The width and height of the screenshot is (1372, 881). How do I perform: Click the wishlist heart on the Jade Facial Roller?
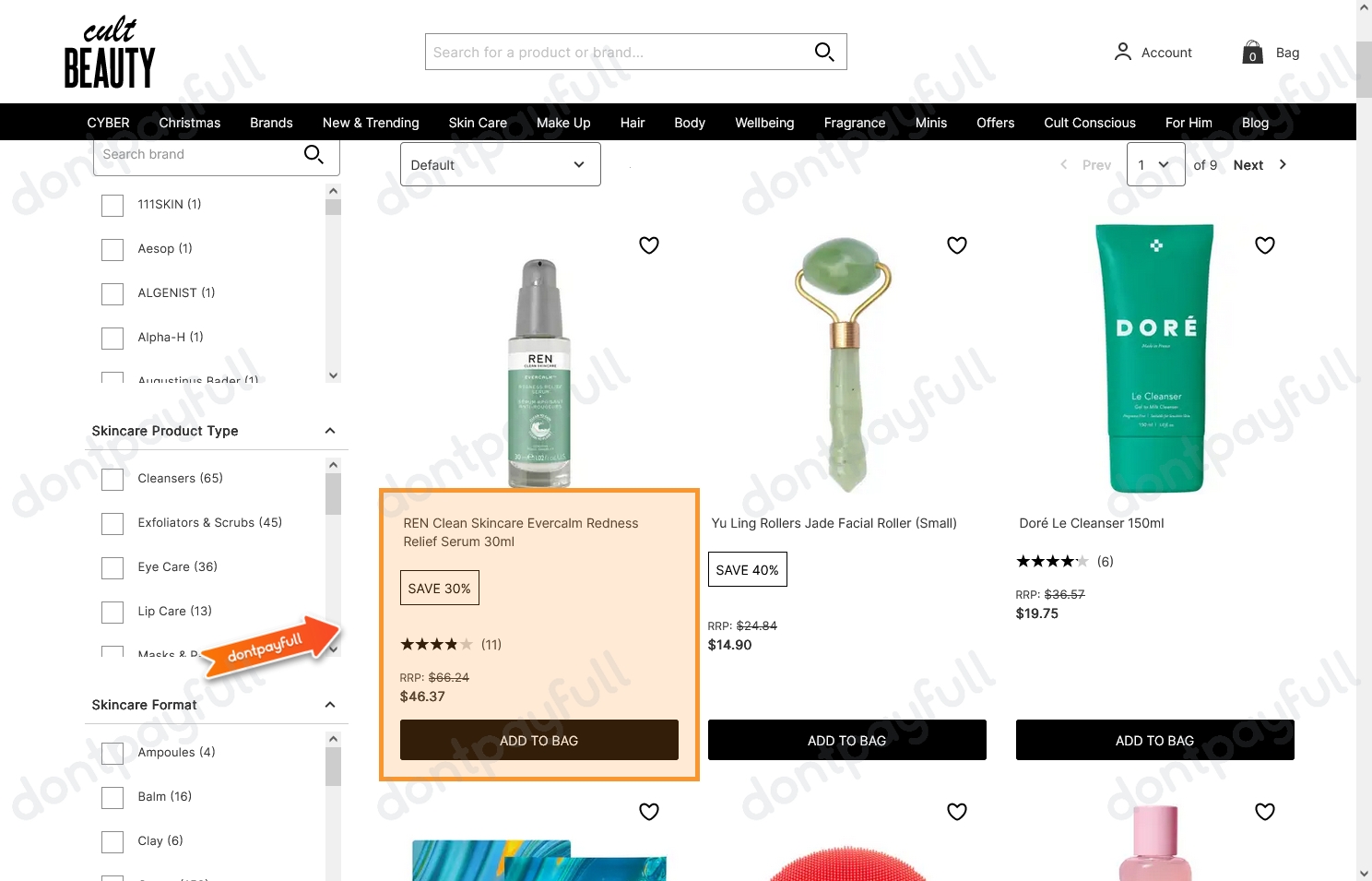[x=956, y=245]
